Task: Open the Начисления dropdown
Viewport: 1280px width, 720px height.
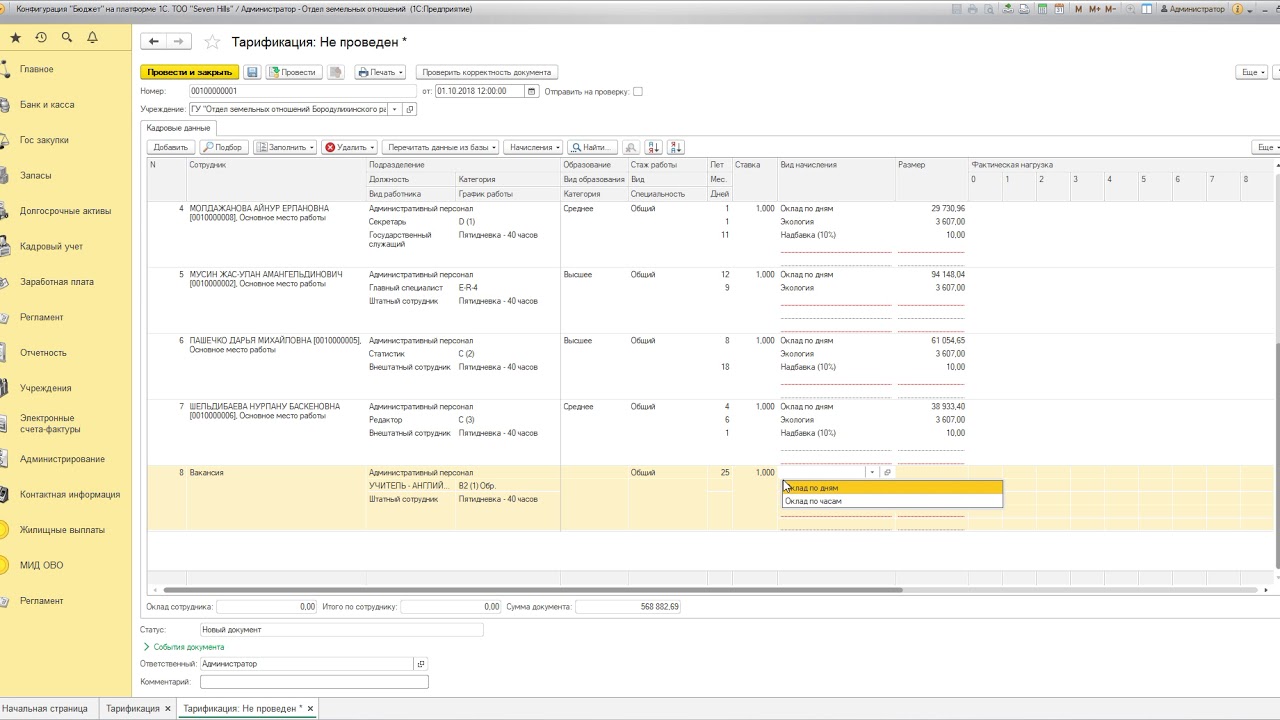Action: [x=533, y=147]
